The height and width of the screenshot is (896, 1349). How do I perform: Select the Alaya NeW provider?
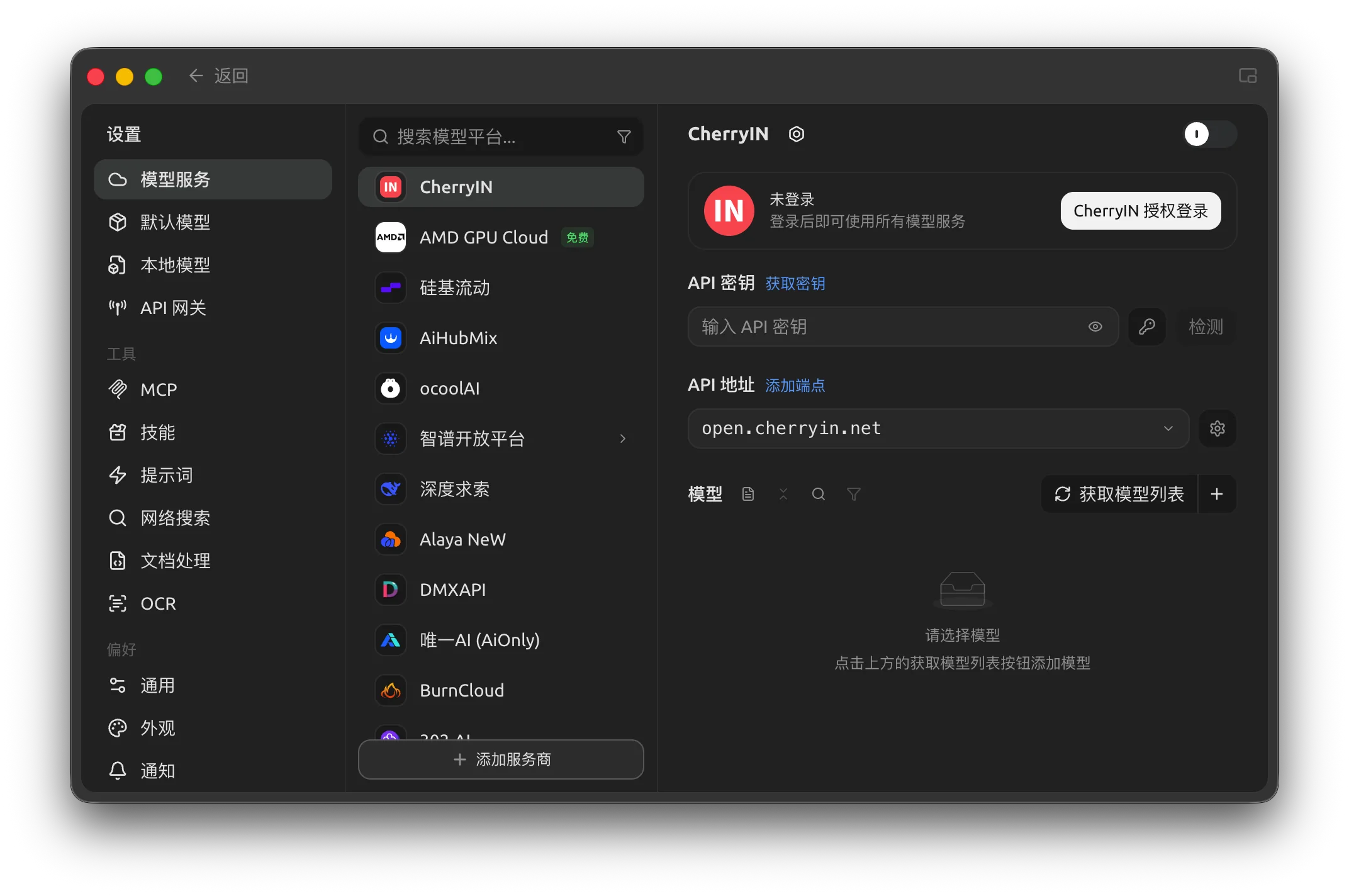pyautogui.click(x=501, y=539)
